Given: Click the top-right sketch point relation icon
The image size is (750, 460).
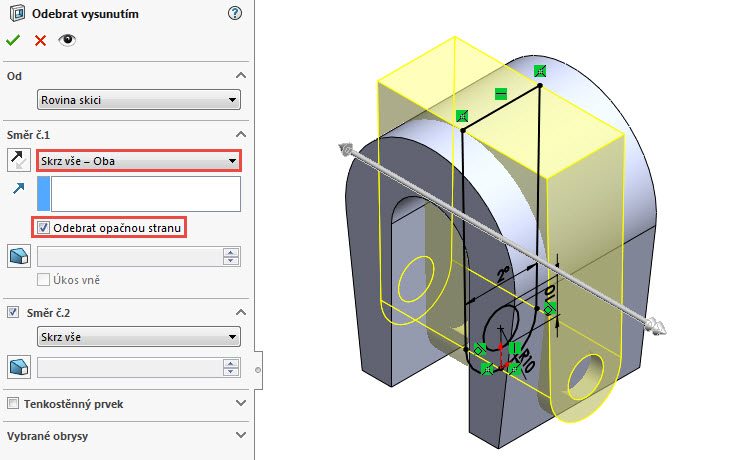Looking at the screenshot, I should 540,71.
